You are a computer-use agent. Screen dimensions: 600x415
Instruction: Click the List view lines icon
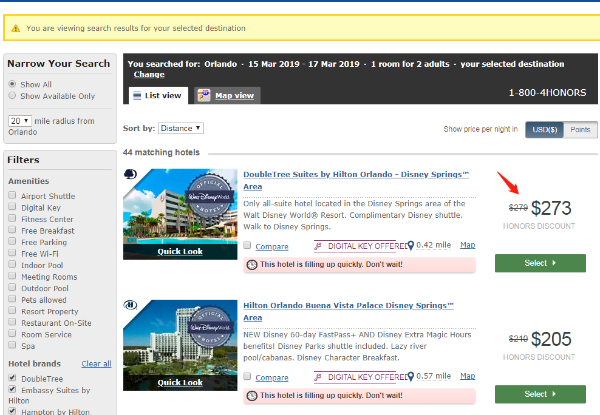coord(137,96)
